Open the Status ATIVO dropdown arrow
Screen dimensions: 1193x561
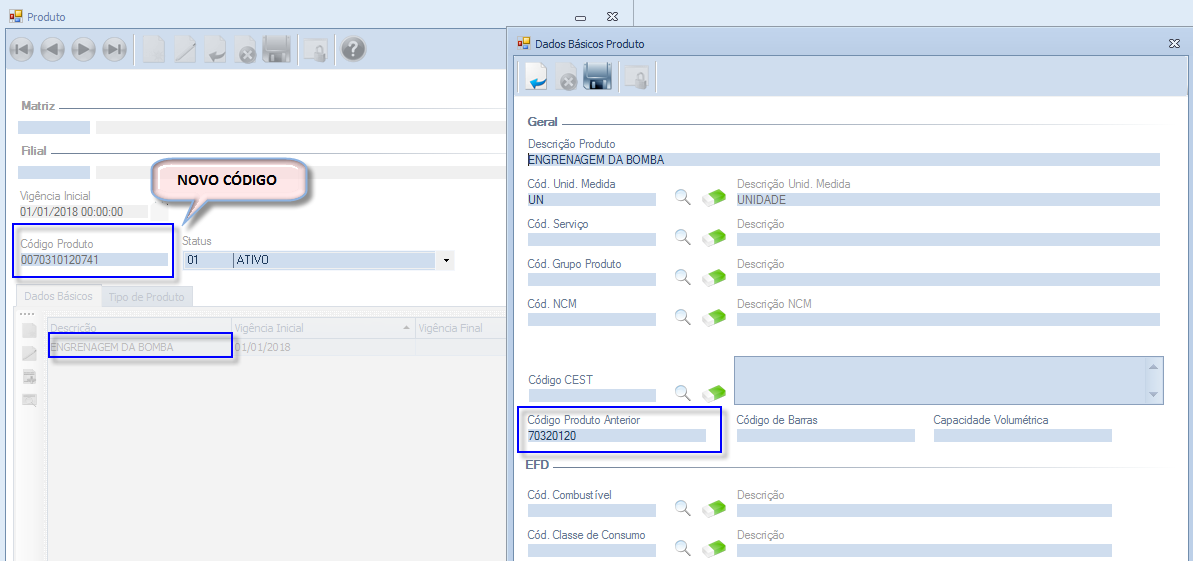coord(446,260)
